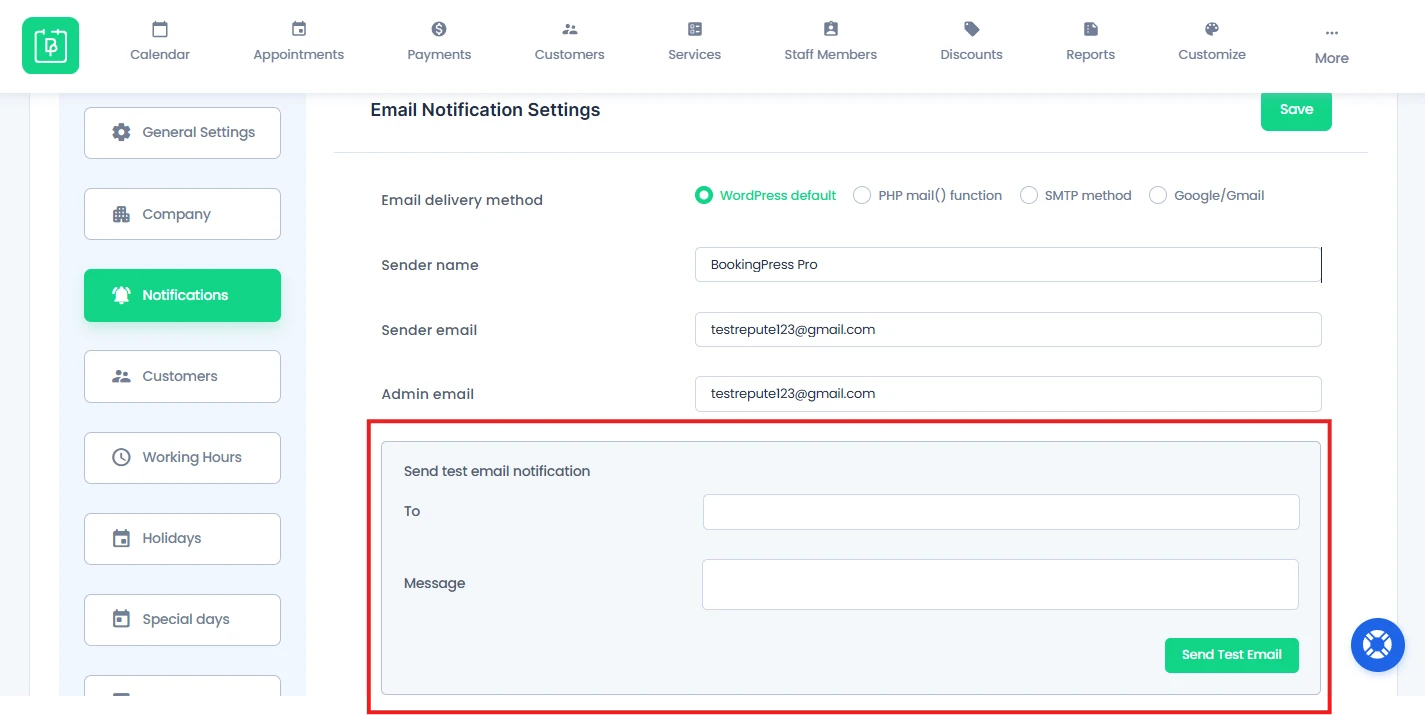
Task: Open the More menu label
Action: point(1332,58)
